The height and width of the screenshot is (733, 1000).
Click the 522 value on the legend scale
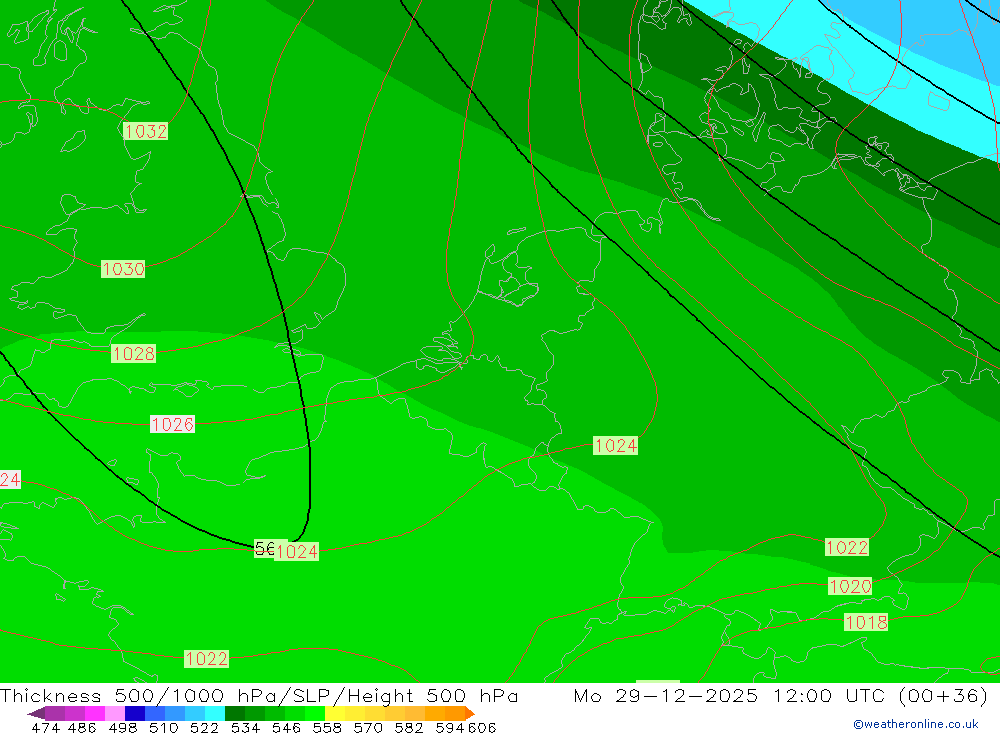coord(205,728)
